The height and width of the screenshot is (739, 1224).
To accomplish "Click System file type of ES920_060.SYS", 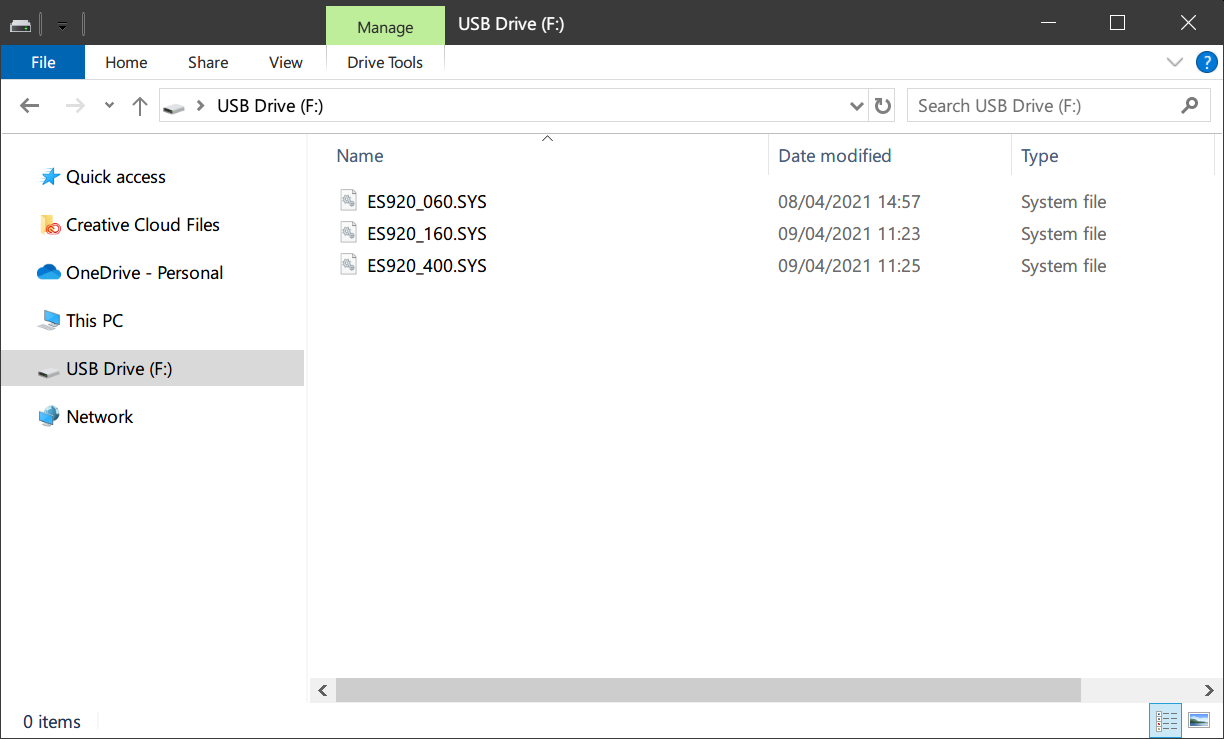I will [x=1063, y=202].
